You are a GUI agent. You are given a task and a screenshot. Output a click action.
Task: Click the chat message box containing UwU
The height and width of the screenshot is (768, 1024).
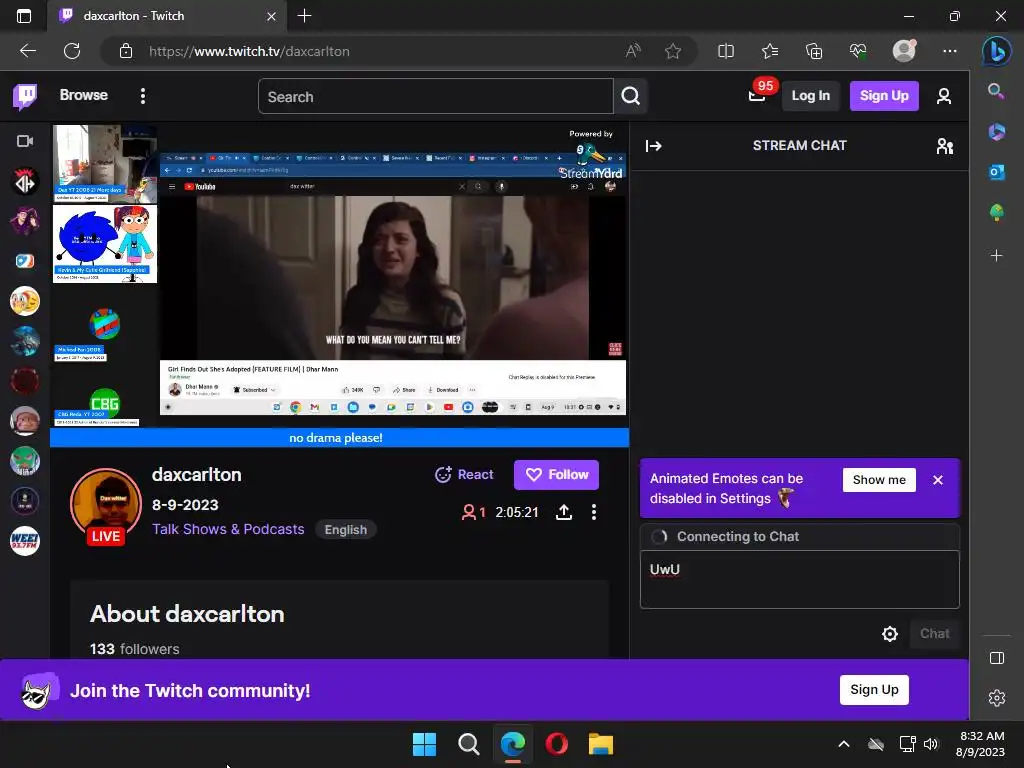click(799, 579)
